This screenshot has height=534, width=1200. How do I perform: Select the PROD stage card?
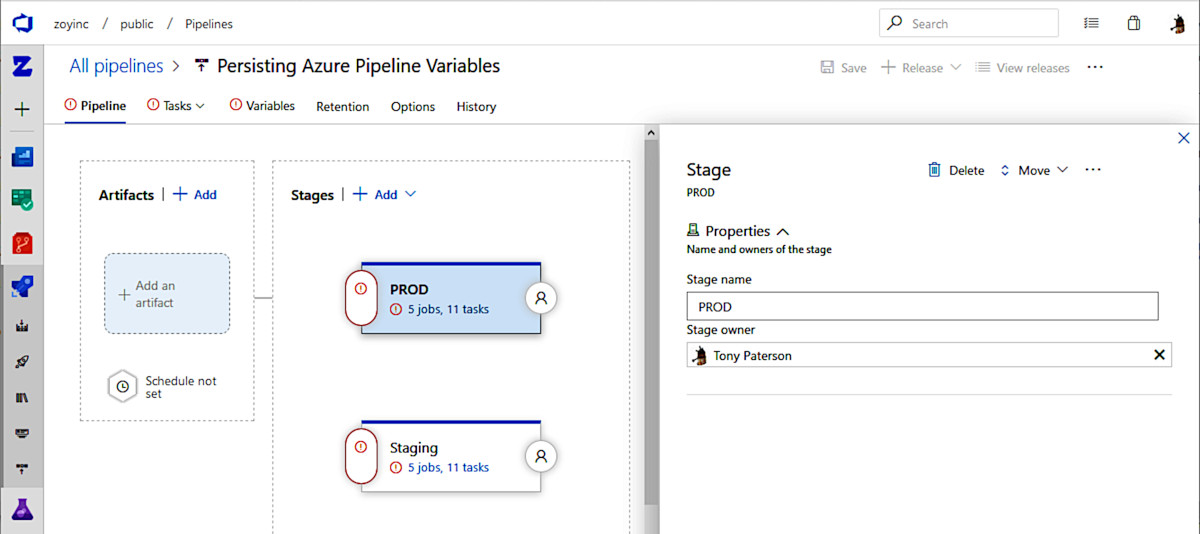click(x=451, y=298)
